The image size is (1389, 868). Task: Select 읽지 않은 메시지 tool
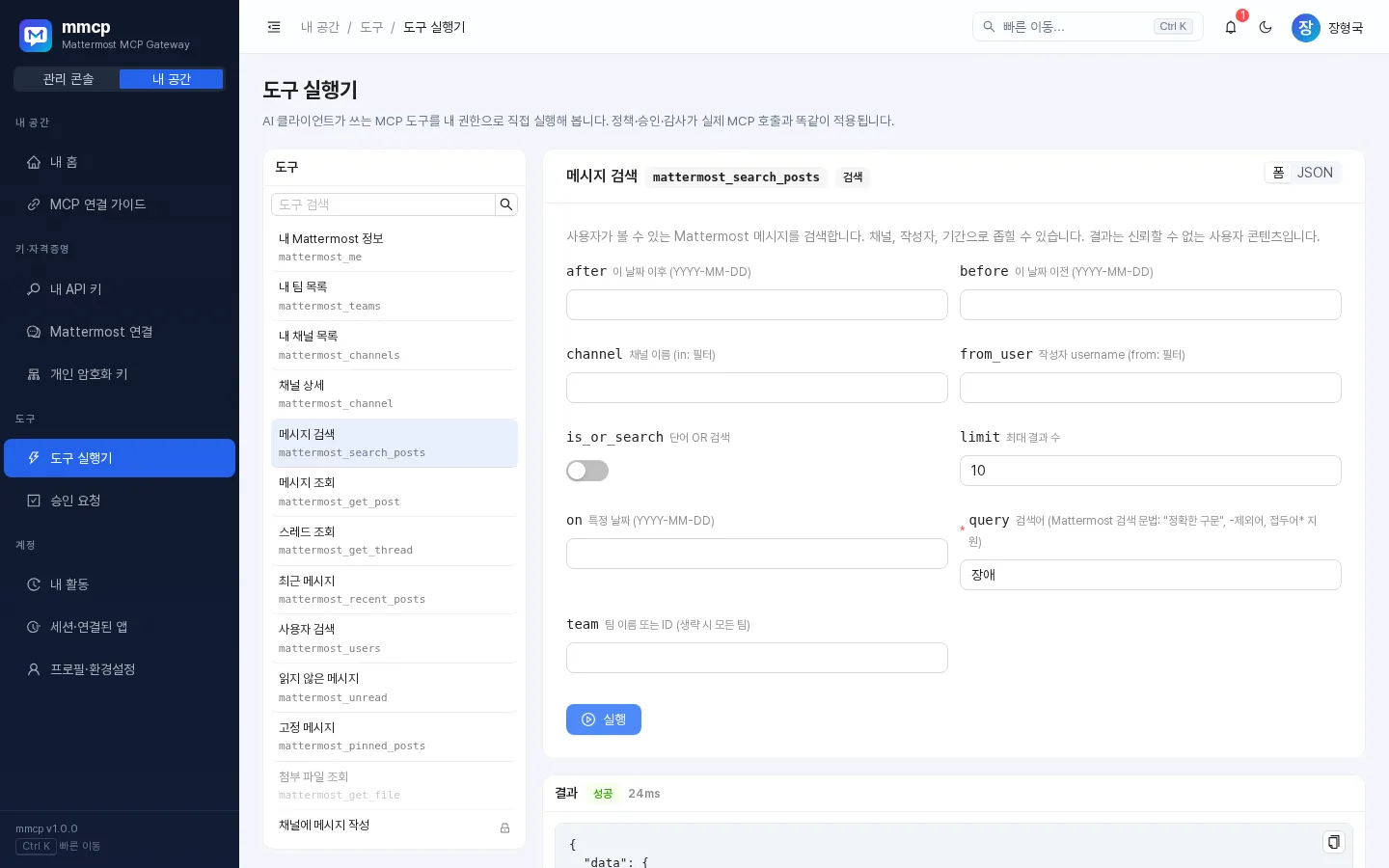click(395, 688)
